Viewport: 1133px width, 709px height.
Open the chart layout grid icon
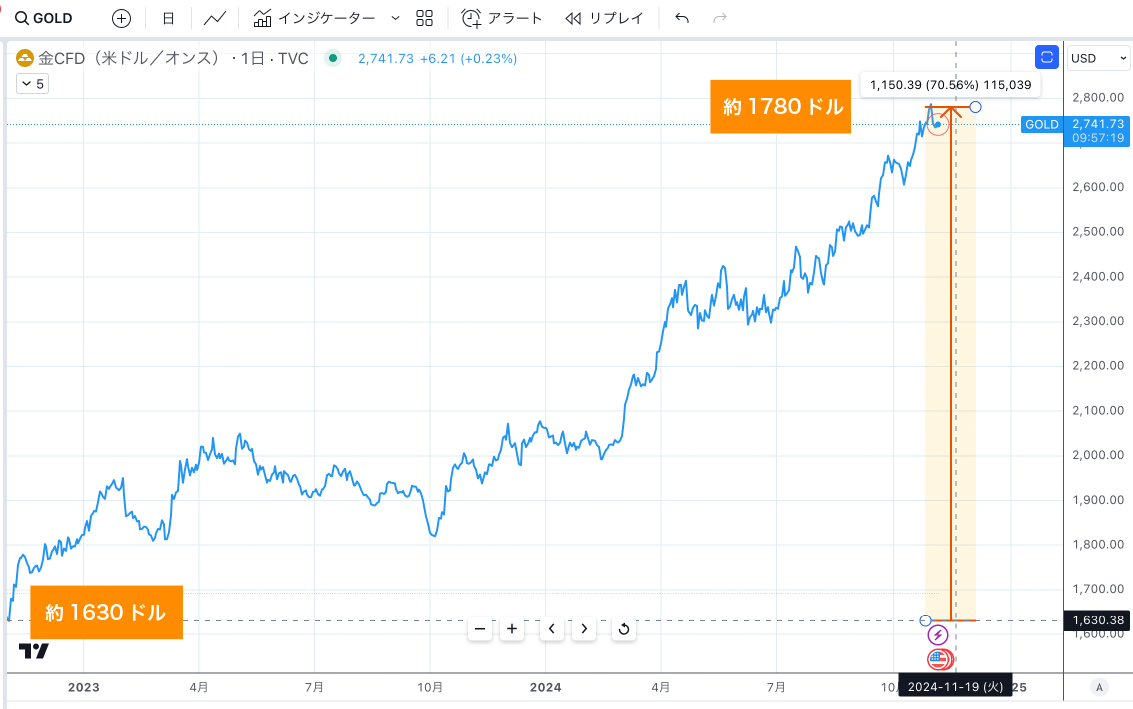click(x=423, y=17)
